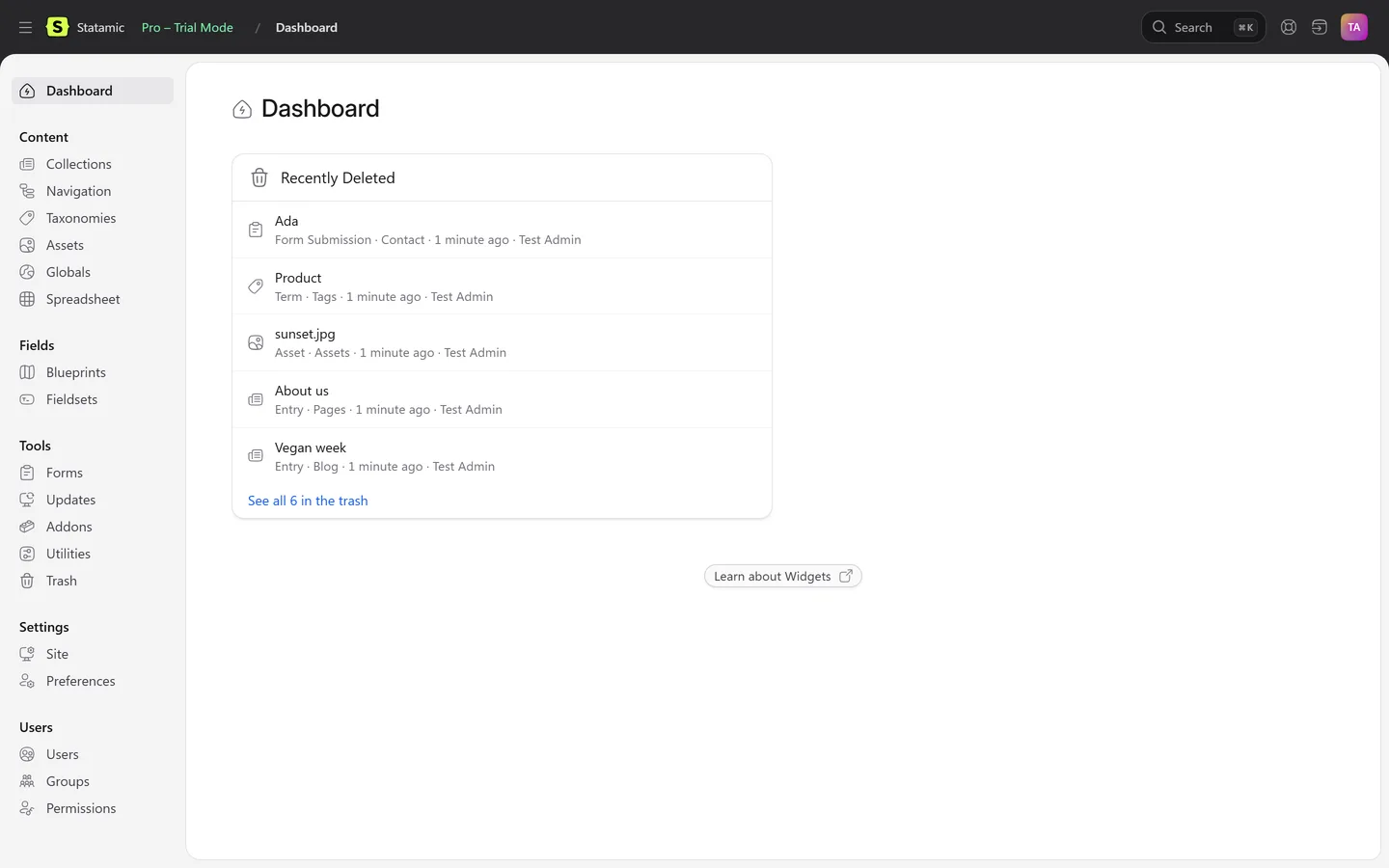Click the Utilities icon in the sidebar
Viewport: 1389px width, 868px height.
tap(27, 554)
